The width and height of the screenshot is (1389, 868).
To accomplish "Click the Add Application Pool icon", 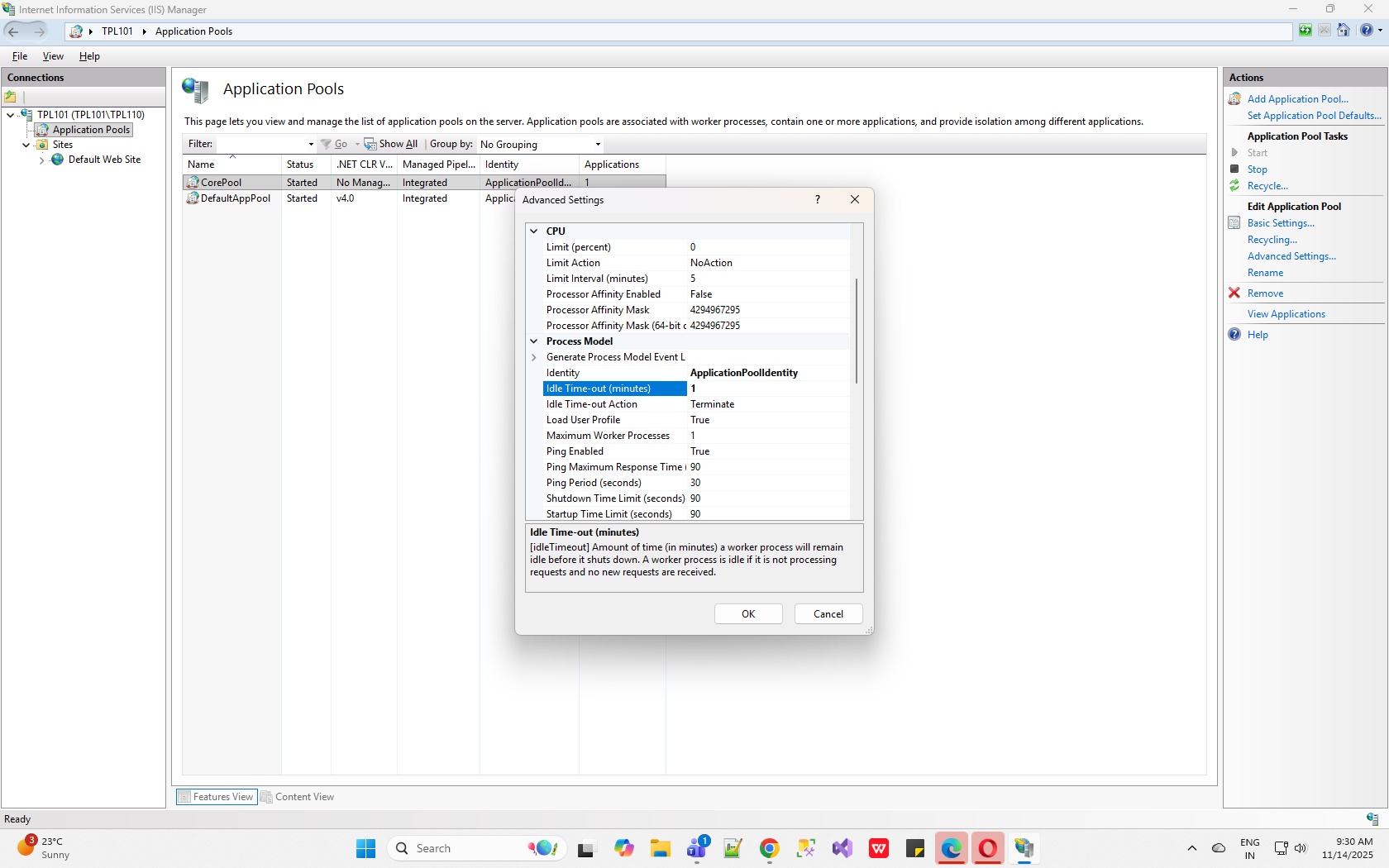I will [x=1234, y=99].
